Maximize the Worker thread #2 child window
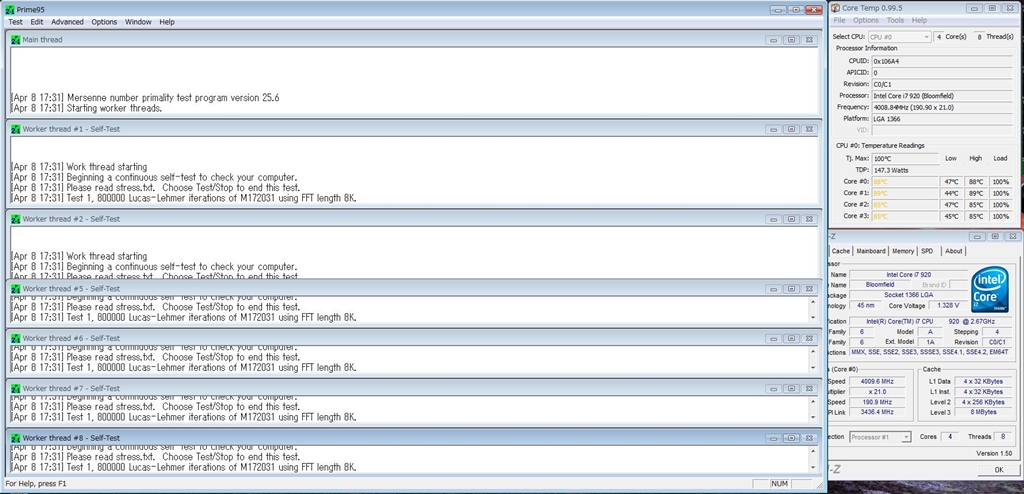Screen dimensions: 1024x494 [x=791, y=220]
